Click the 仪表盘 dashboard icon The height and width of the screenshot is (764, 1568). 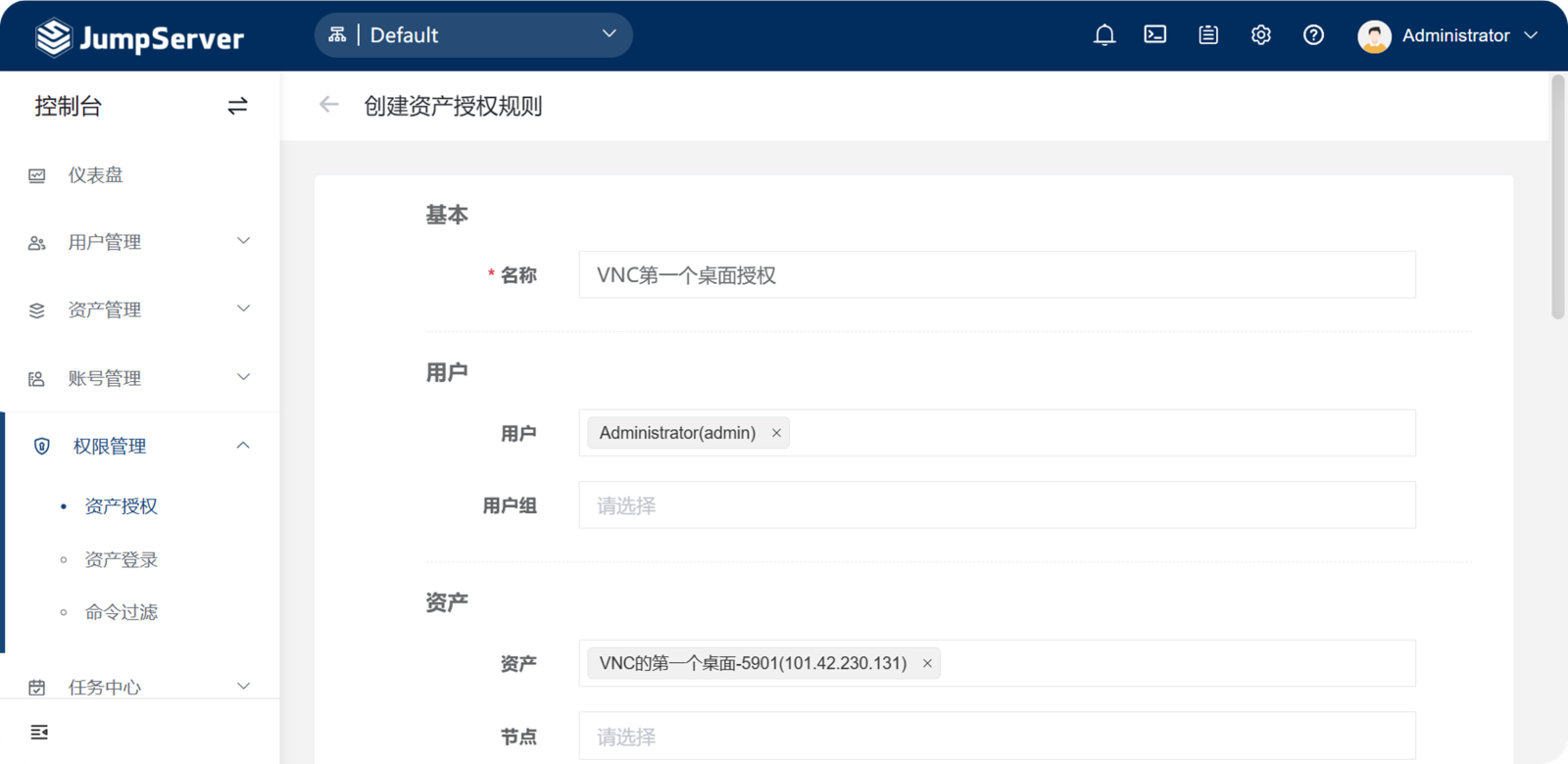(37, 176)
